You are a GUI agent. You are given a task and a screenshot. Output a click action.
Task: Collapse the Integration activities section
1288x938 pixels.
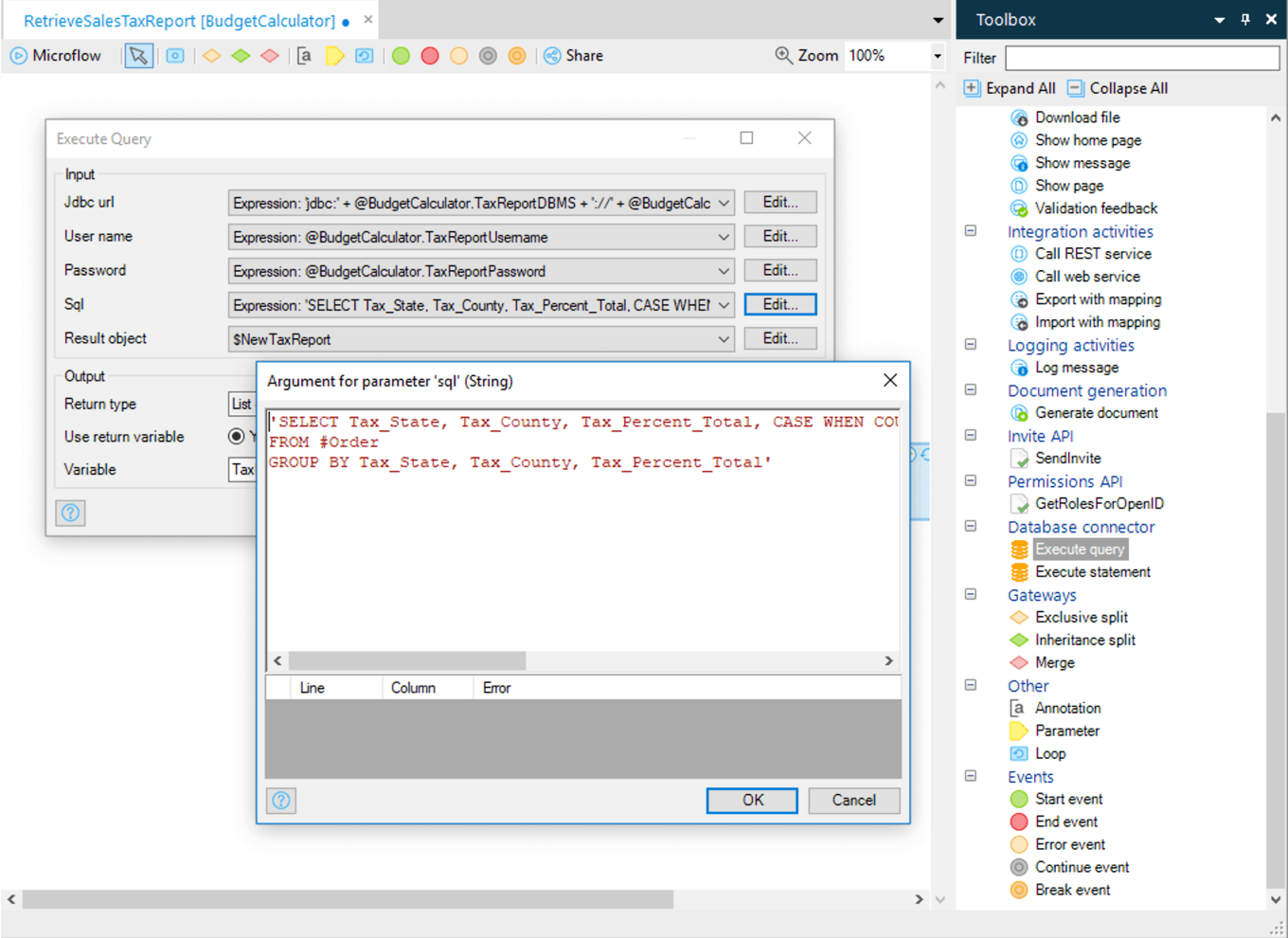pos(970,230)
